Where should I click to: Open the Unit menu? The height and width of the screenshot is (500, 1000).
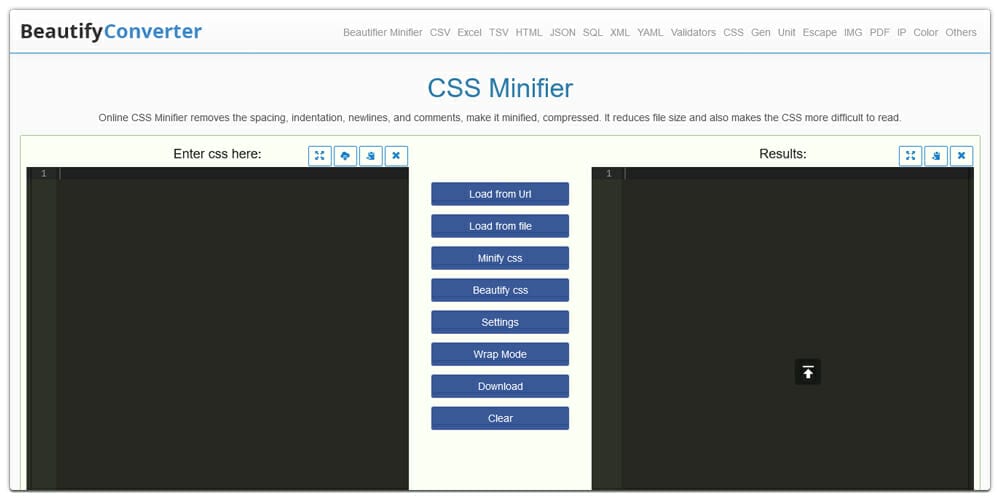pos(787,33)
